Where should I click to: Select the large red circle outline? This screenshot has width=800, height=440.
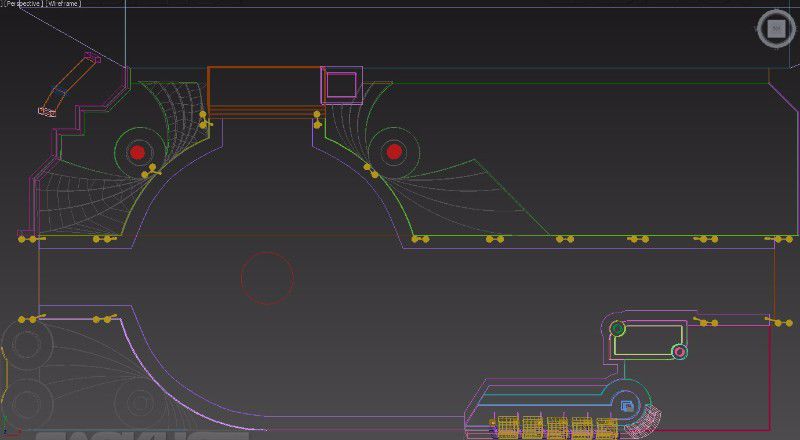click(x=267, y=278)
